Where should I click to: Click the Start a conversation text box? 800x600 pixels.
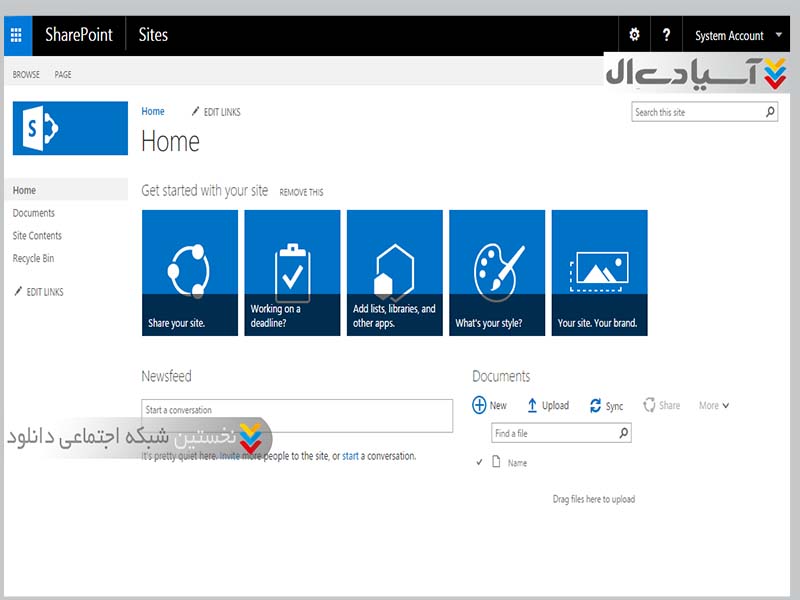click(x=297, y=410)
